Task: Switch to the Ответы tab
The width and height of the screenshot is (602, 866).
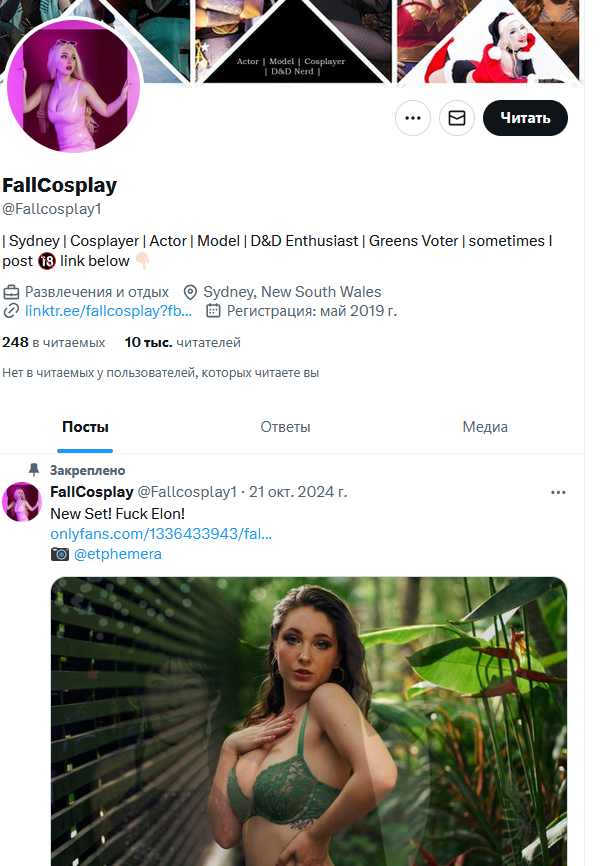Action: (x=285, y=427)
